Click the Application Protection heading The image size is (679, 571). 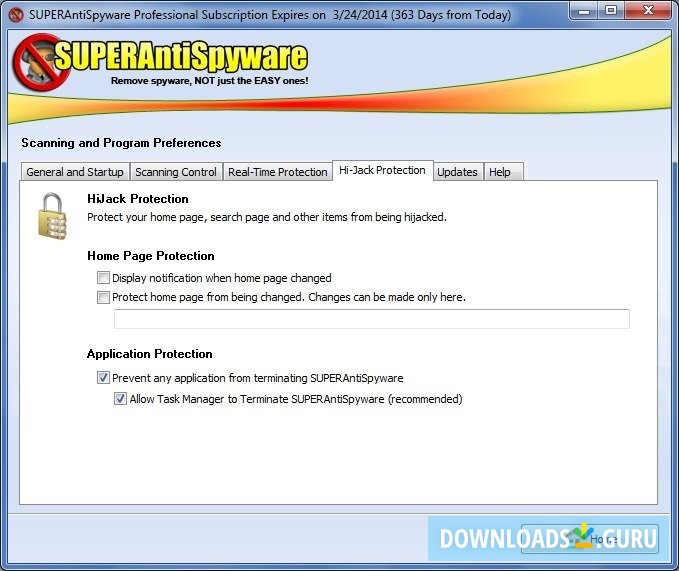pos(149,354)
